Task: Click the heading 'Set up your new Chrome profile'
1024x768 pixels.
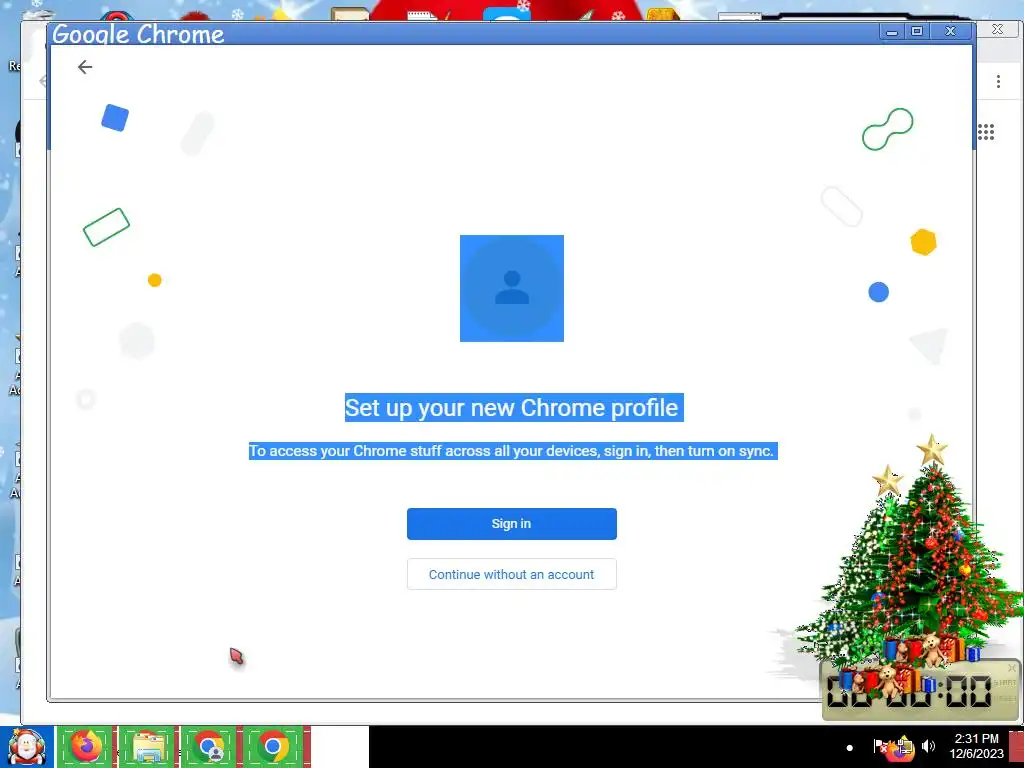Action: 514,408
